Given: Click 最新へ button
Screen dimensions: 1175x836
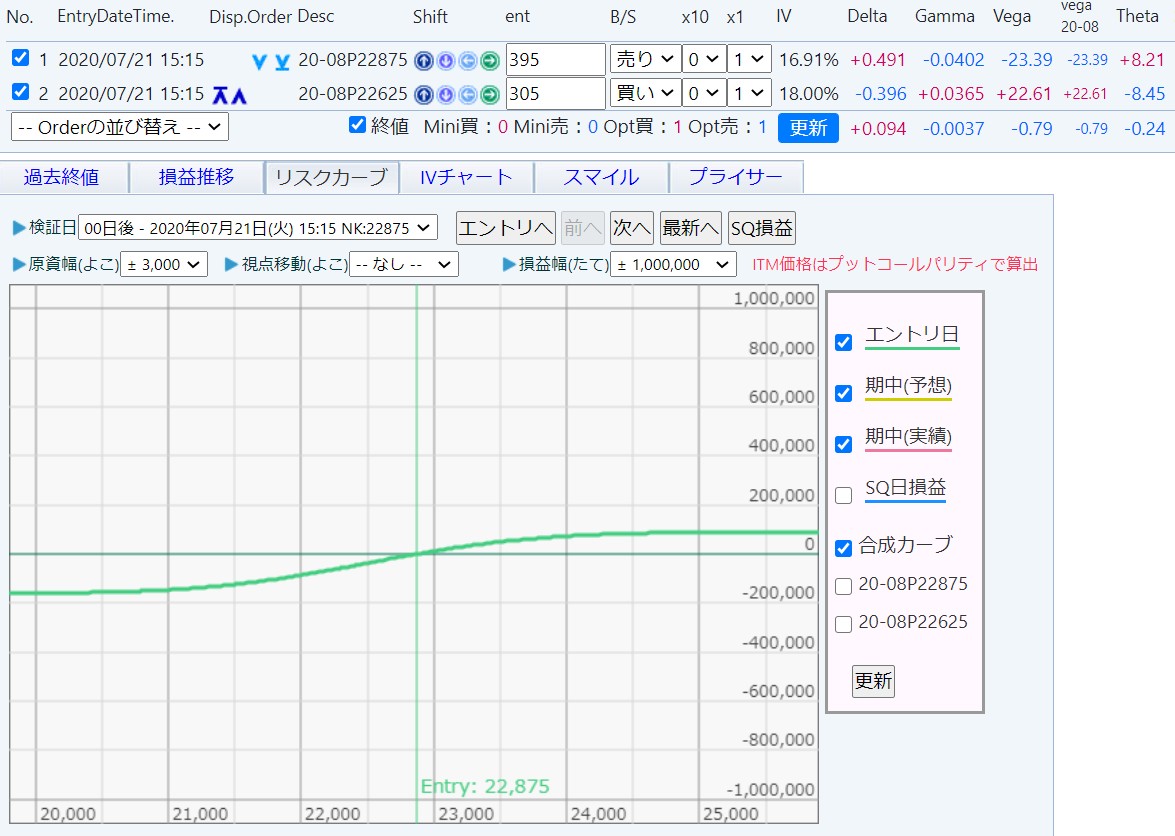Looking at the screenshot, I should 691,228.
